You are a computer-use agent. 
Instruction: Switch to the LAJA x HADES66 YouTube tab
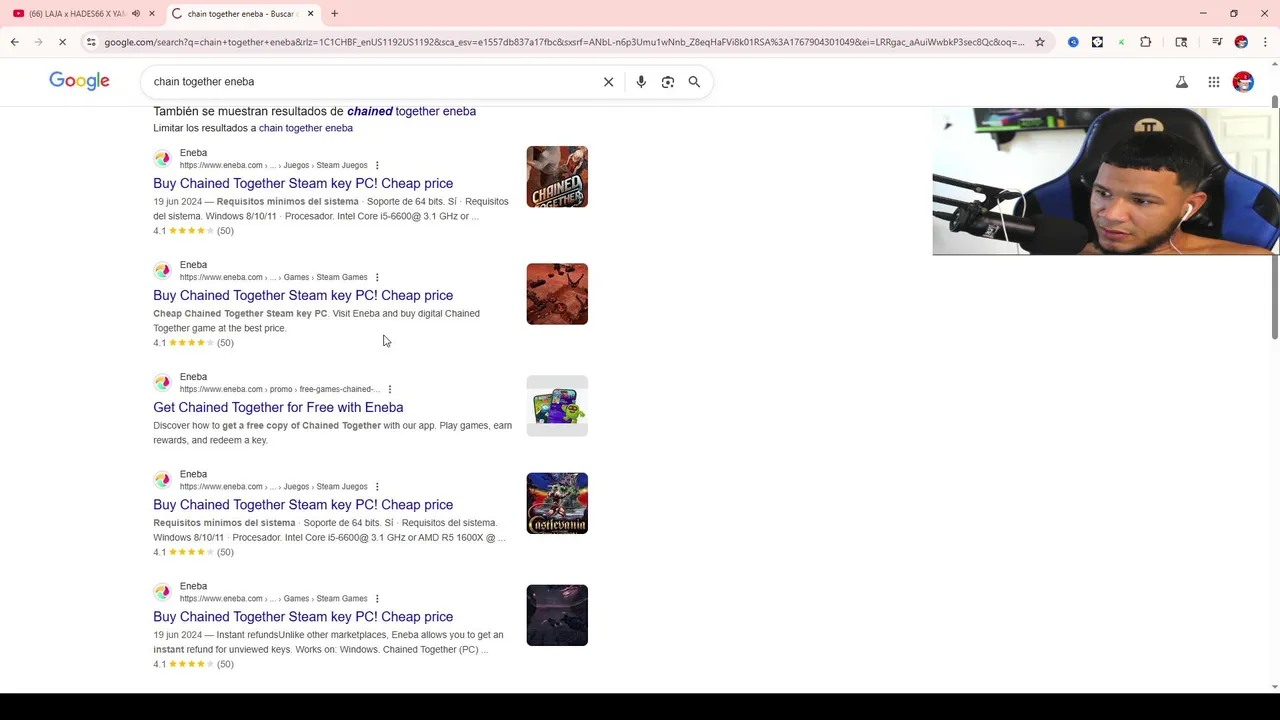[x=76, y=14]
